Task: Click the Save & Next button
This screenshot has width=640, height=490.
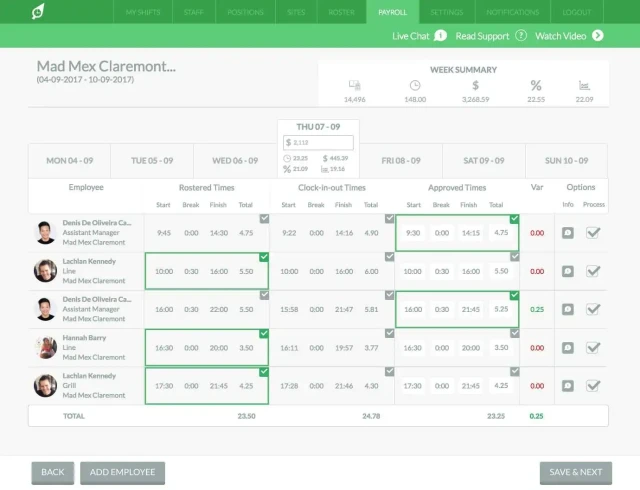Action: [x=576, y=472]
